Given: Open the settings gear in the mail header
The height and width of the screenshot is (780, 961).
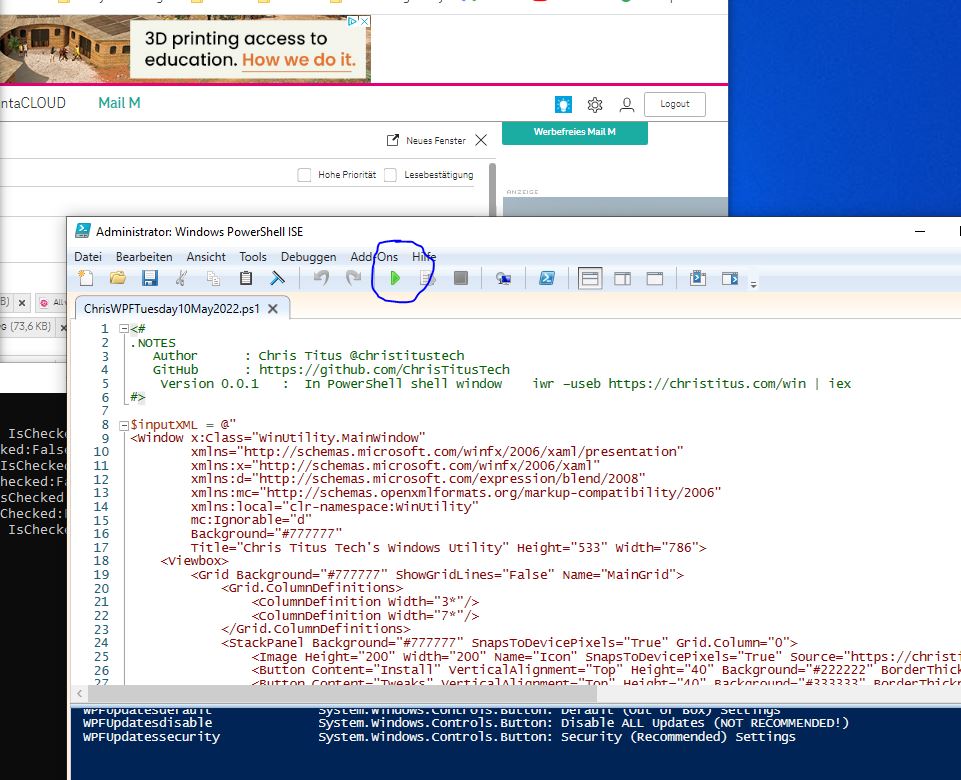Looking at the screenshot, I should tap(594, 105).
